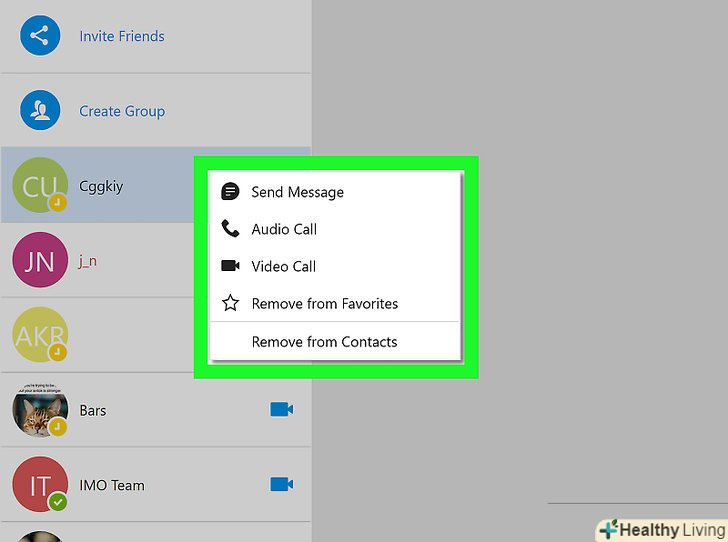Click the Invite Friends share icon
Viewport: 728px width, 542px height.
(x=40, y=36)
